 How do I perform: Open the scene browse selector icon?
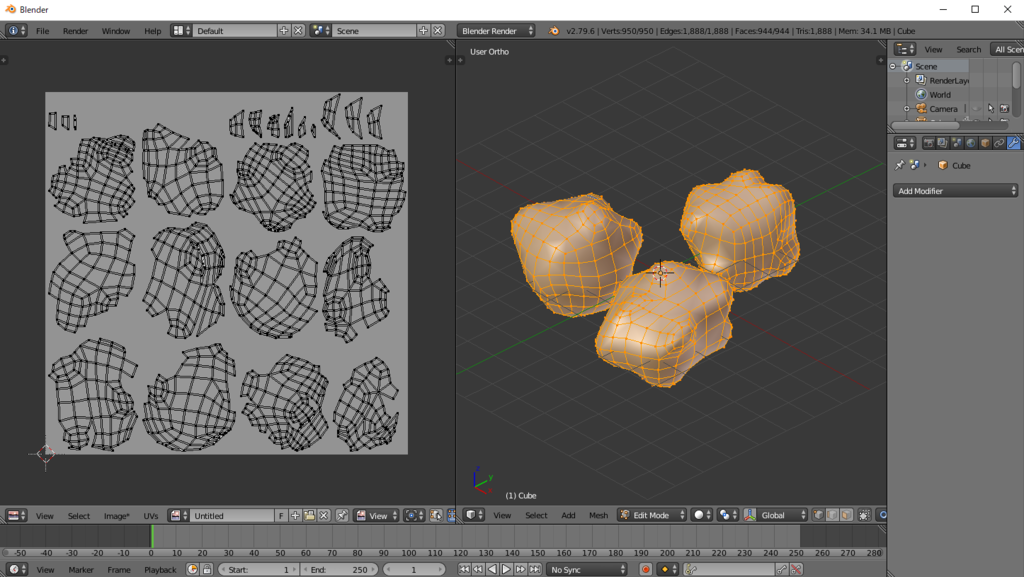pyautogui.click(x=320, y=31)
